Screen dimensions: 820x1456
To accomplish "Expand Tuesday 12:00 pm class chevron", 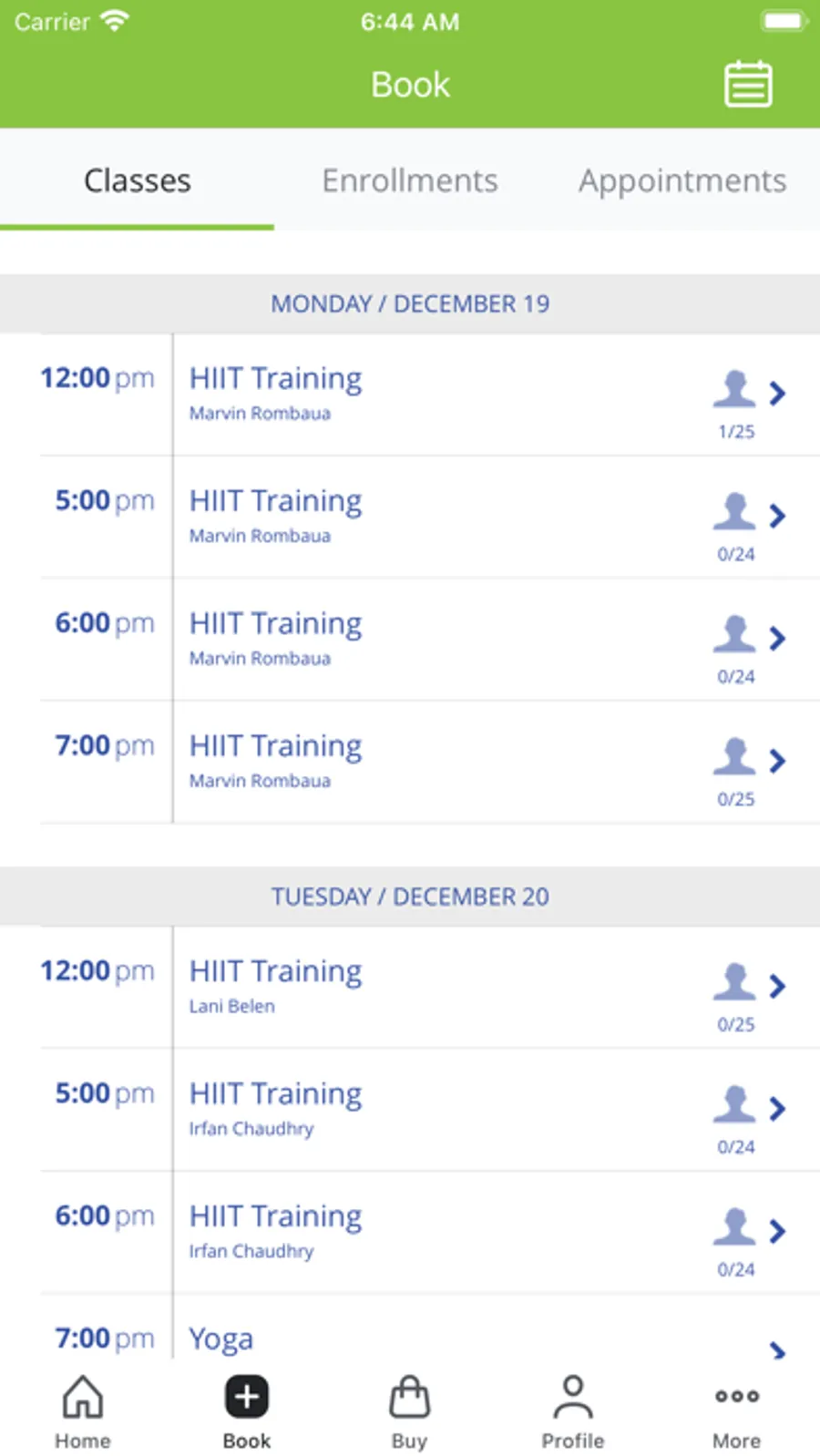I will (x=777, y=986).
